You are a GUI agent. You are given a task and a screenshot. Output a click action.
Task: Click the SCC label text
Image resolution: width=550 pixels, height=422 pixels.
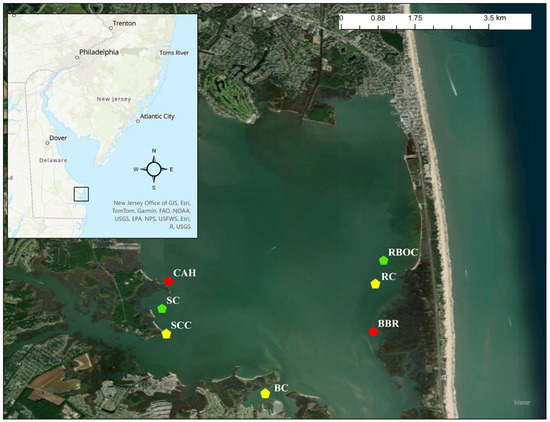pyautogui.click(x=181, y=325)
